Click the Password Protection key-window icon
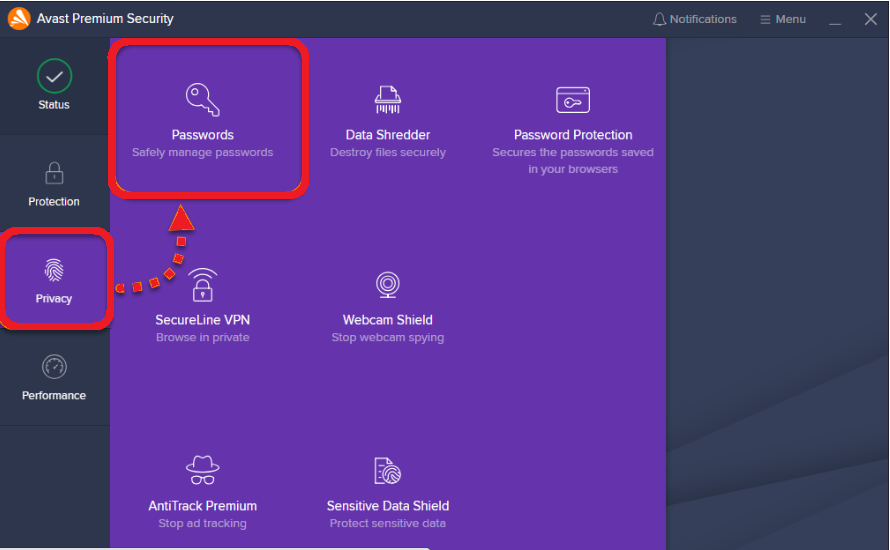 [573, 100]
